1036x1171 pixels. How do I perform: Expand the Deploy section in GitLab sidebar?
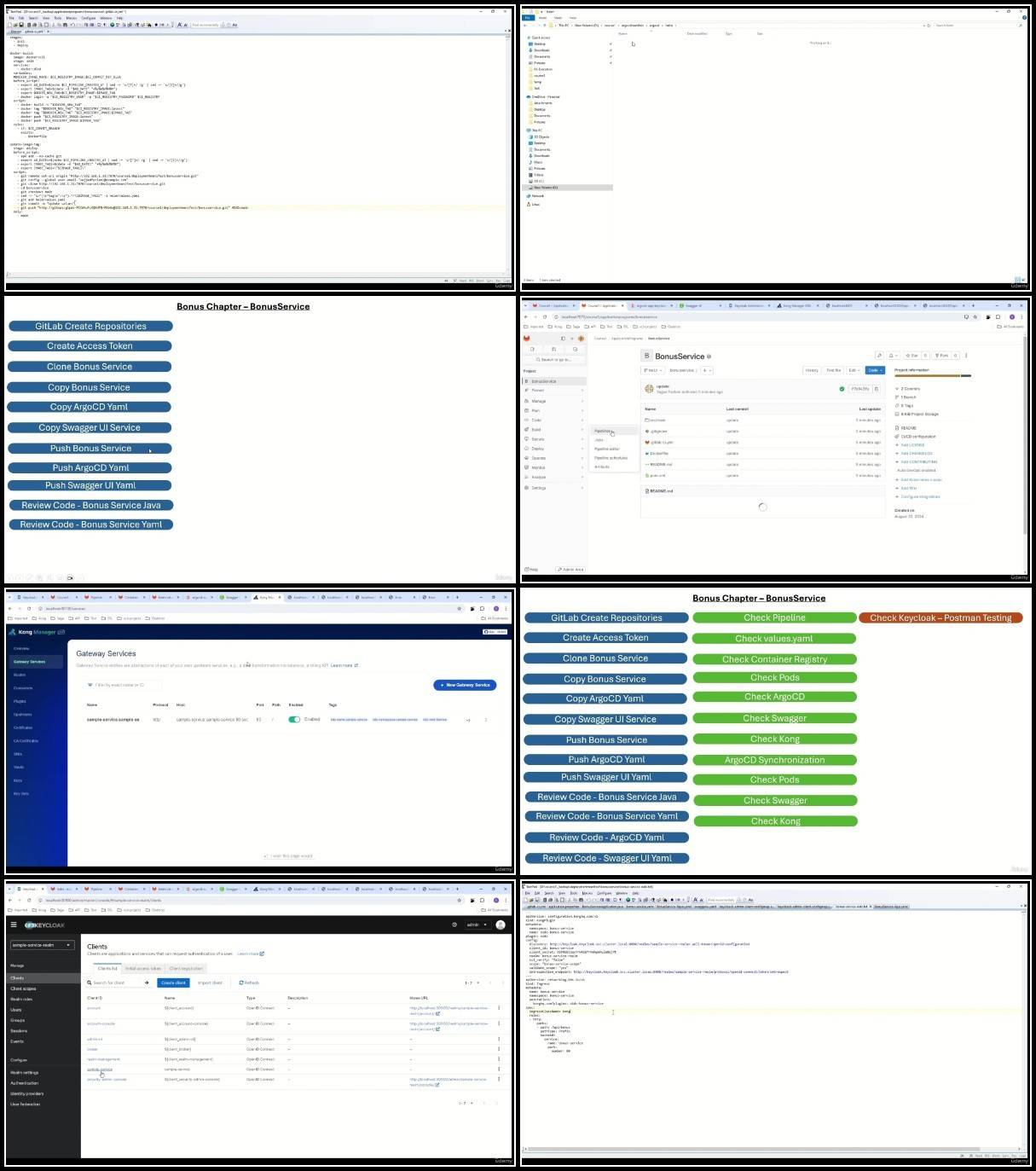pos(553,449)
